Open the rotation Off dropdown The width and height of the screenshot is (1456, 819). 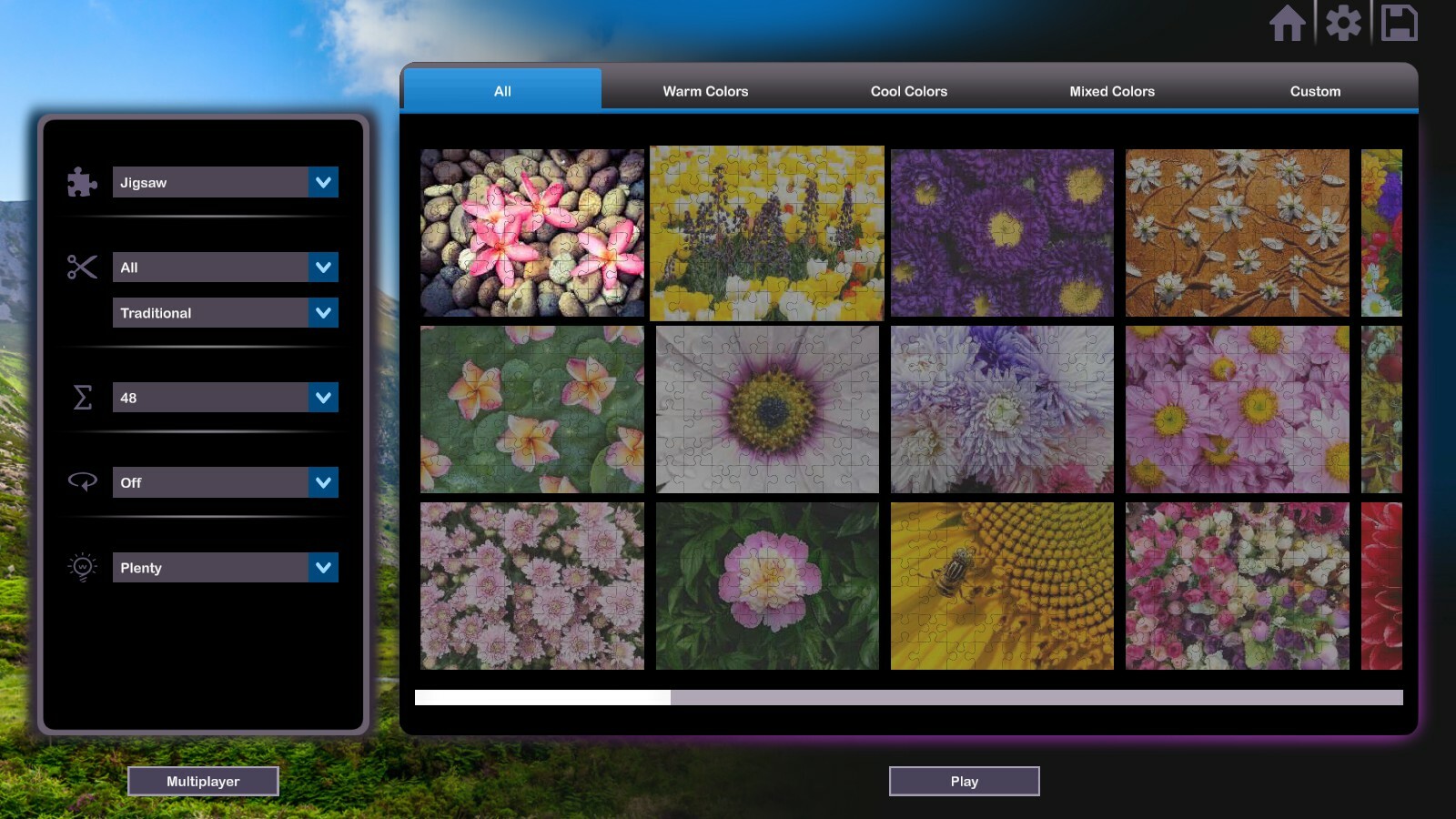225,482
